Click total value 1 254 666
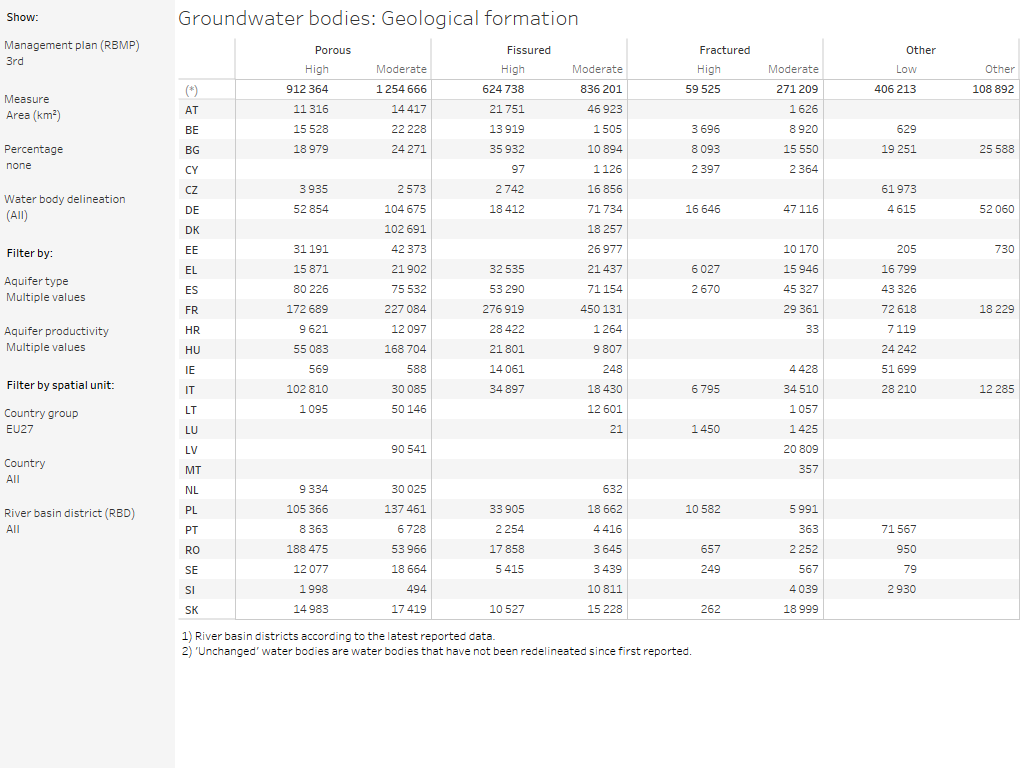This screenshot has height=768, width=1024. (401, 89)
